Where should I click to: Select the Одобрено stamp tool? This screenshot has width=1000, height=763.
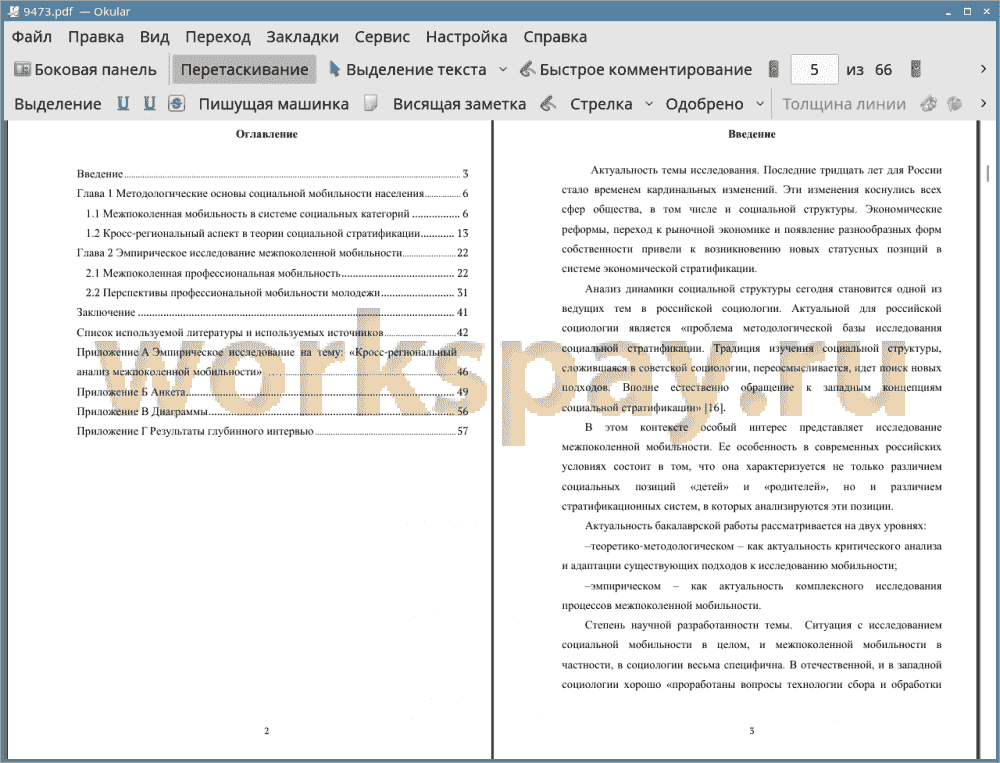pos(704,104)
